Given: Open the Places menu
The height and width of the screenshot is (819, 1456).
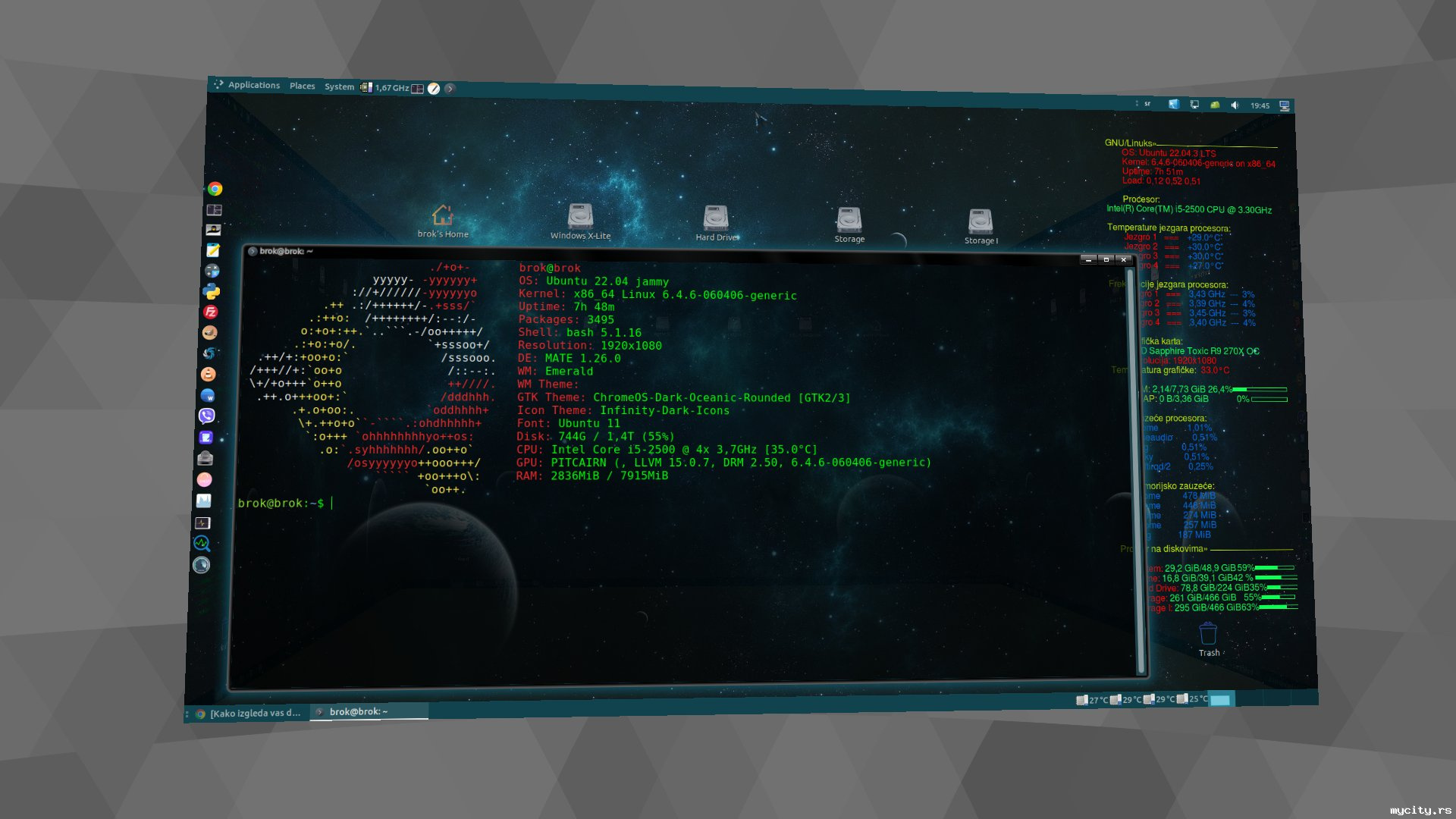Looking at the screenshot, I should [302, 86].
